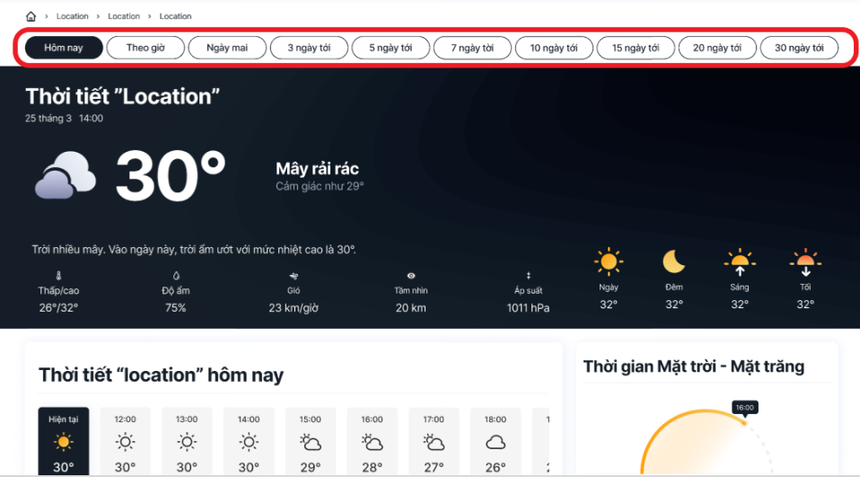The image size is (860, 477).
Task: Select the Hôm nay tab
Action: 64,48
